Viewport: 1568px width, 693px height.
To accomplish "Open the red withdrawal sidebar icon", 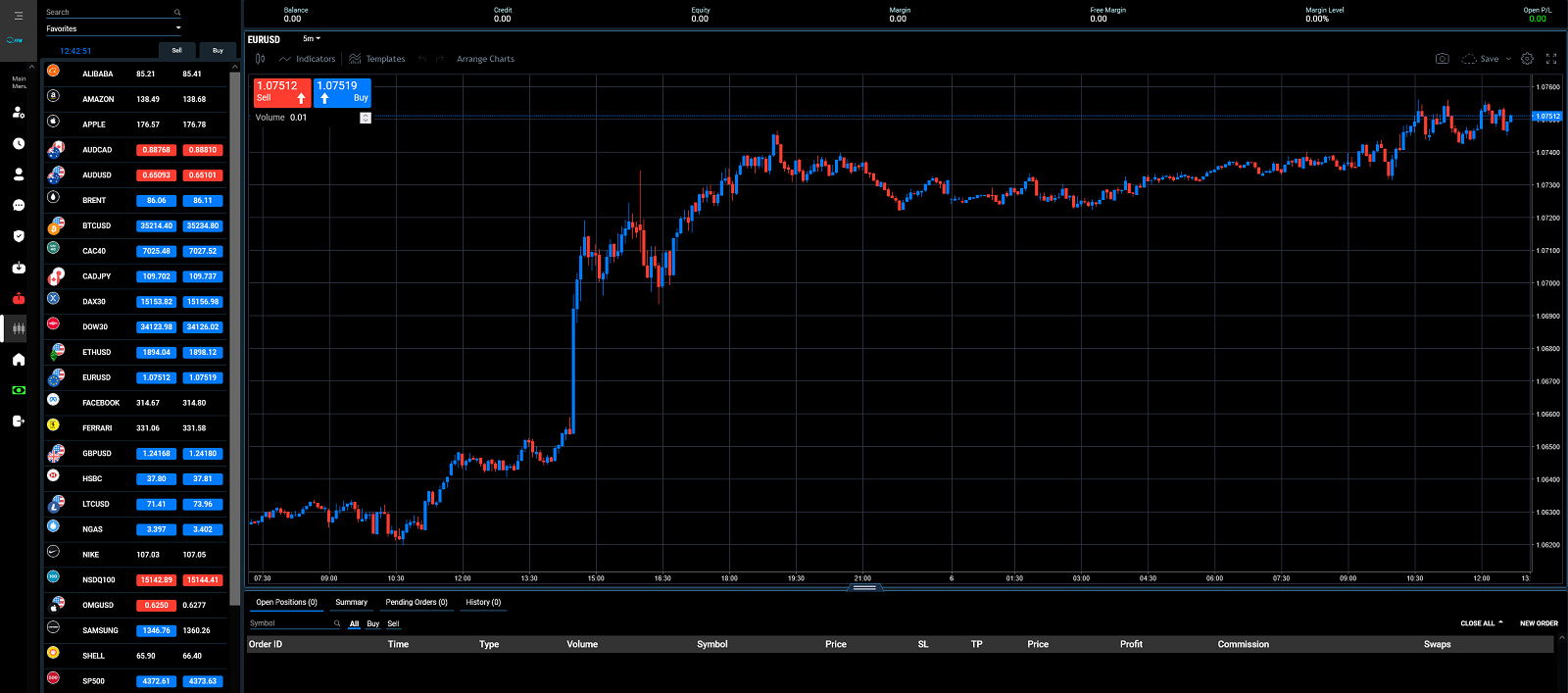I will click(19, 299).
